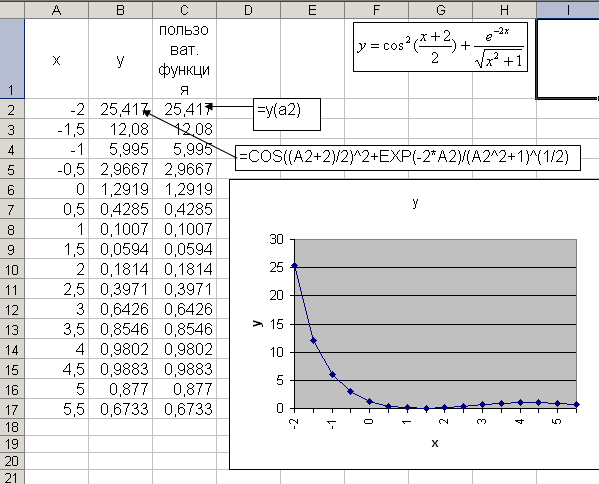Select column G header
This screenshot has height=484, width=599.
tap(440, 10)
